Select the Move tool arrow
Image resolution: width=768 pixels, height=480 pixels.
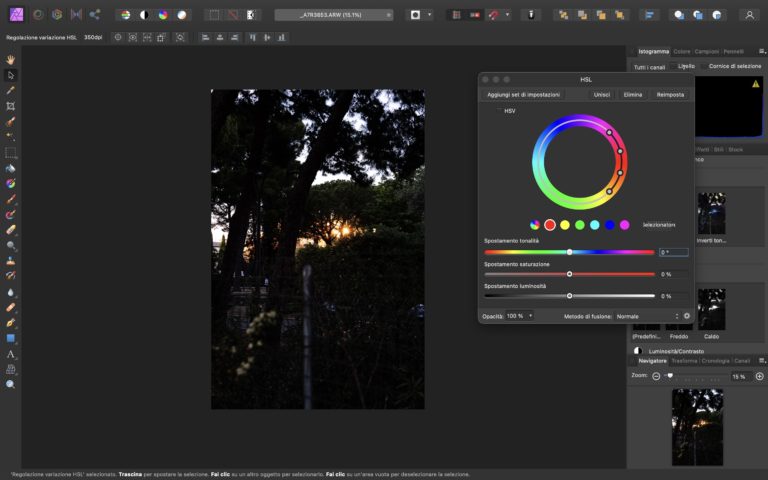pos(10,75)
